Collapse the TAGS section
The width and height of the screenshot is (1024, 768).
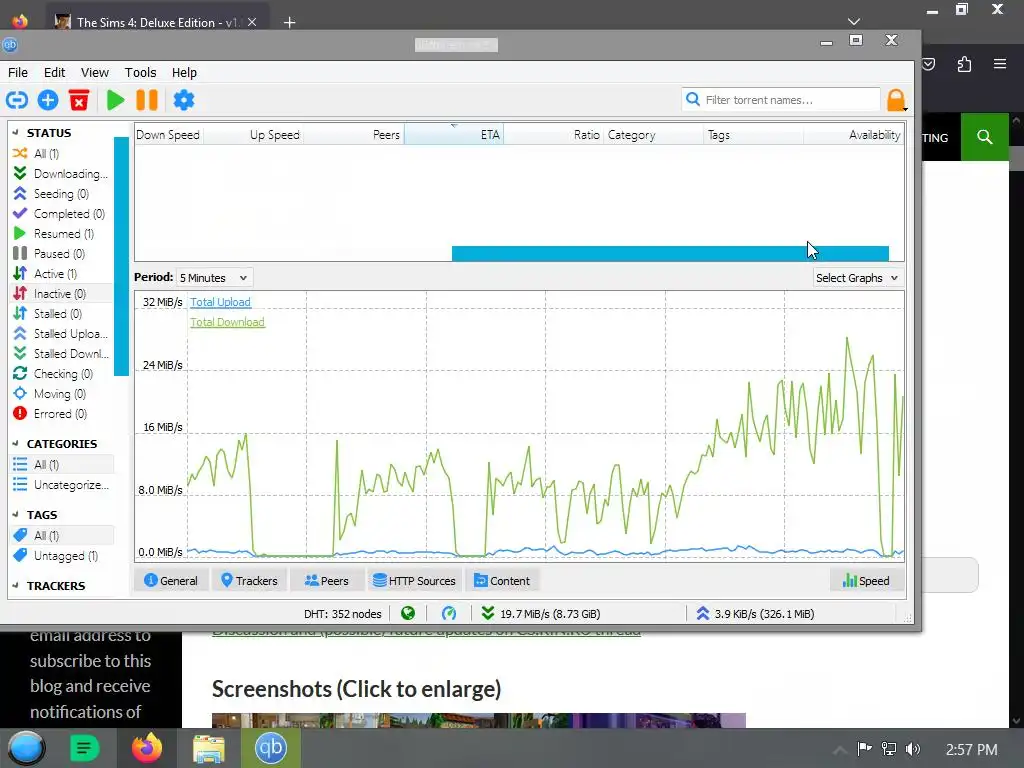(x=16, y=515)
